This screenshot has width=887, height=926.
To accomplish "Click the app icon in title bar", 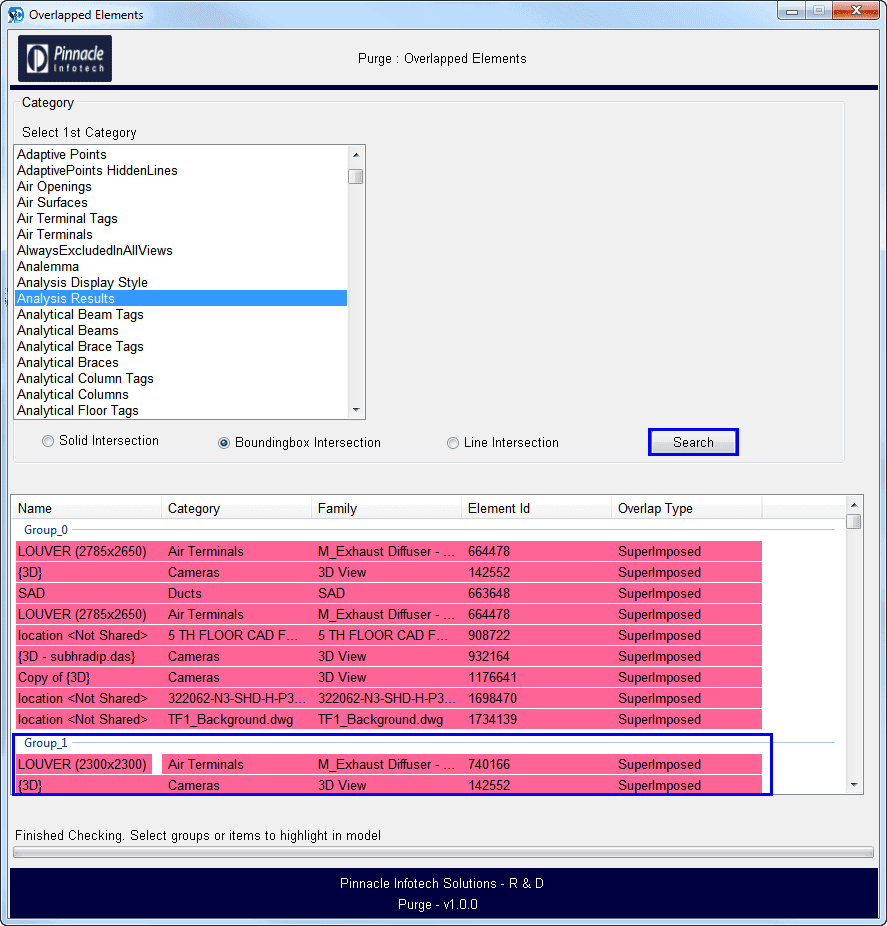I will coord(16,15).
